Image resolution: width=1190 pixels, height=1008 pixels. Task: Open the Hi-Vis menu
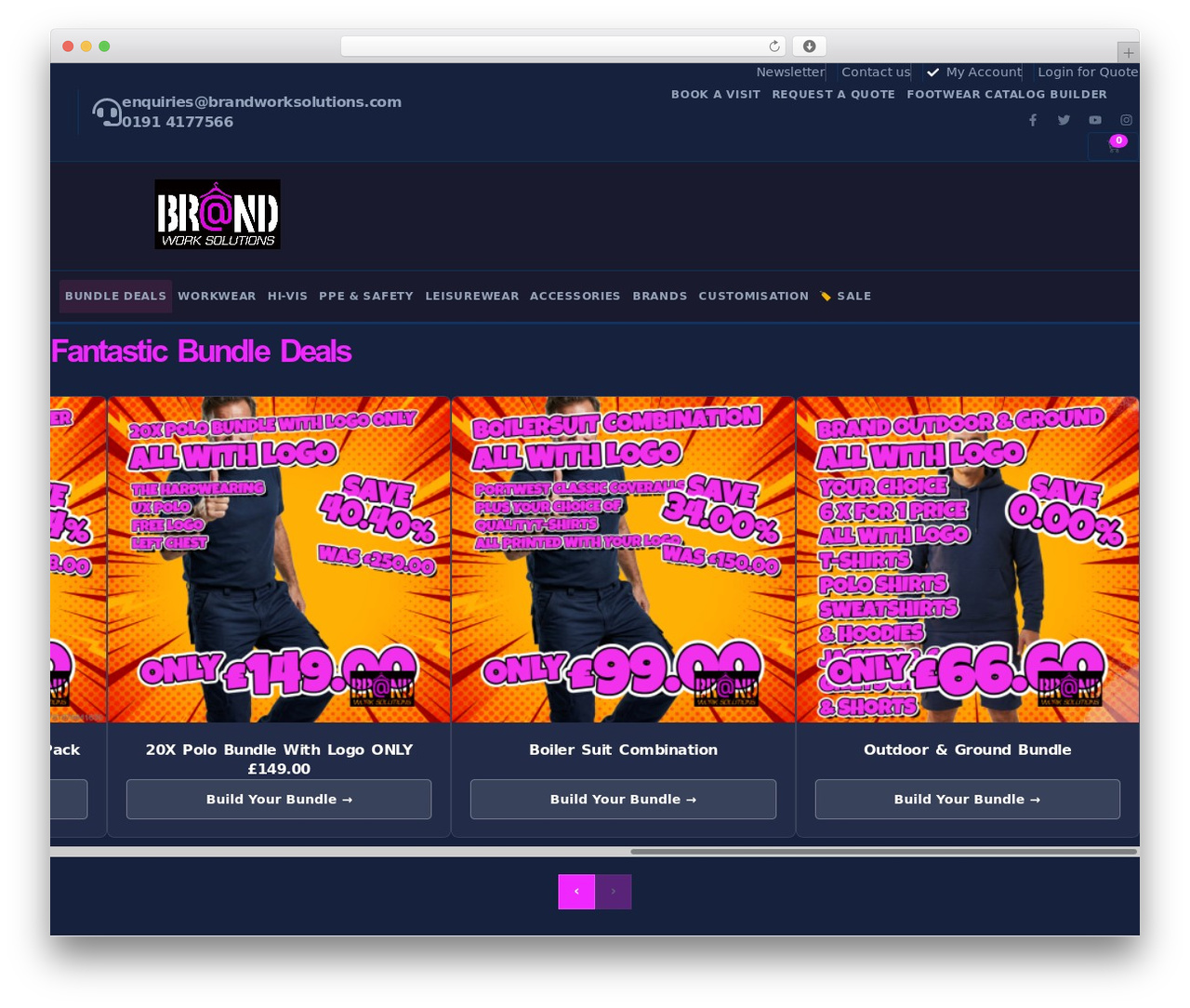[x=287, y=296]
